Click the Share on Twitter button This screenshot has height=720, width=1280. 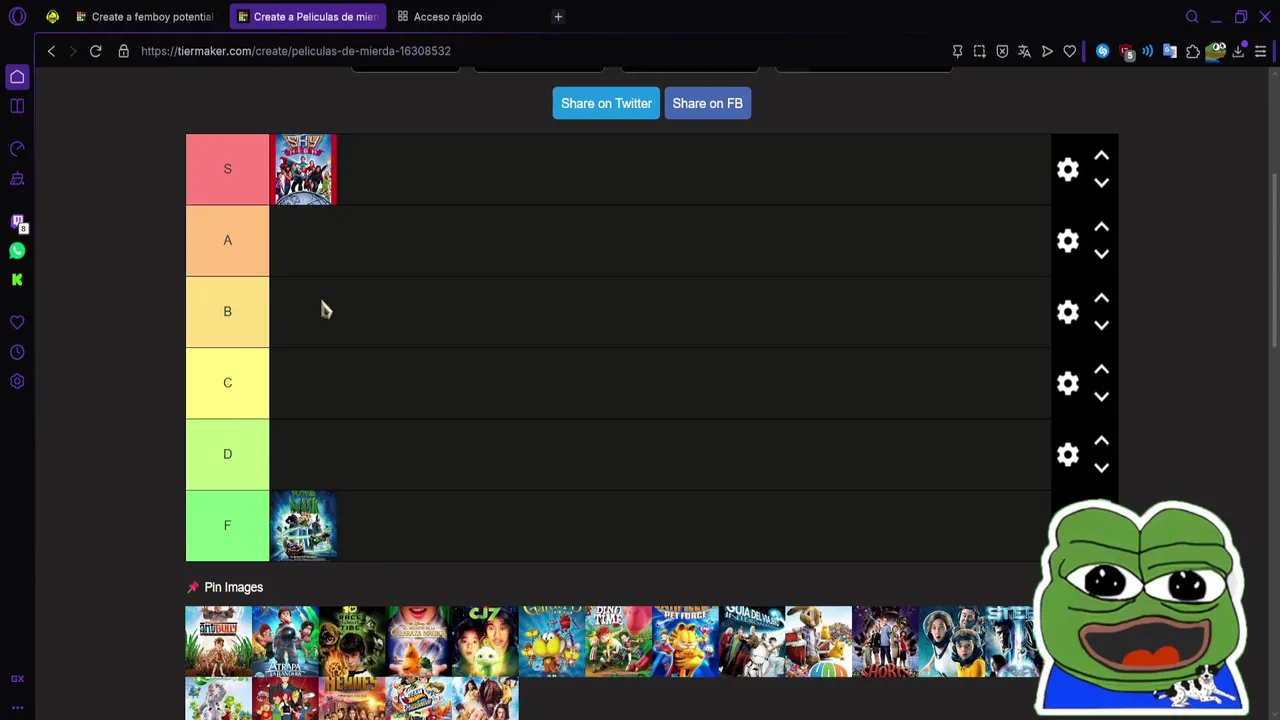pyautogui.click(x=606, y=103)
